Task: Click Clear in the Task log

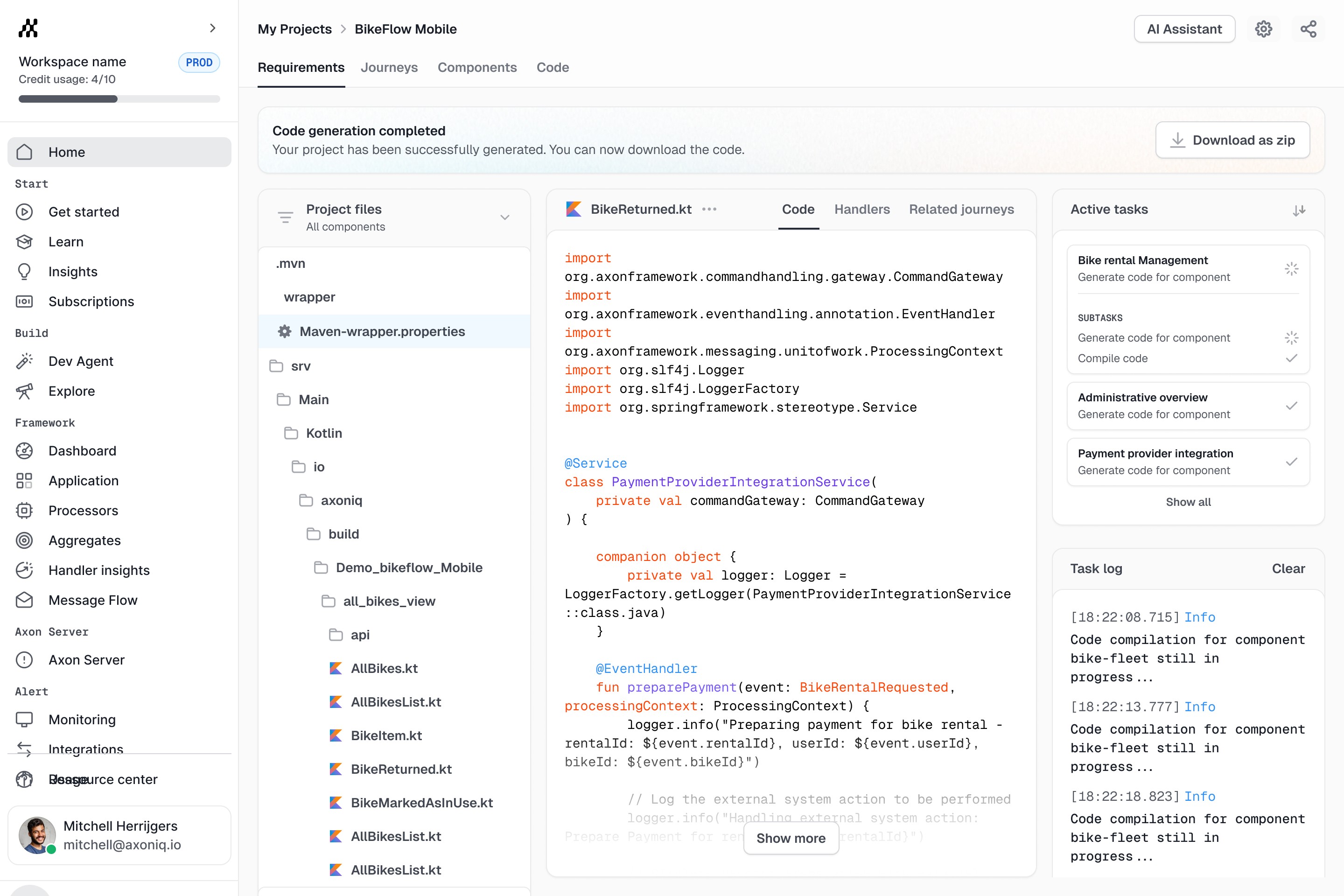Action: [x=1288, y=568]
